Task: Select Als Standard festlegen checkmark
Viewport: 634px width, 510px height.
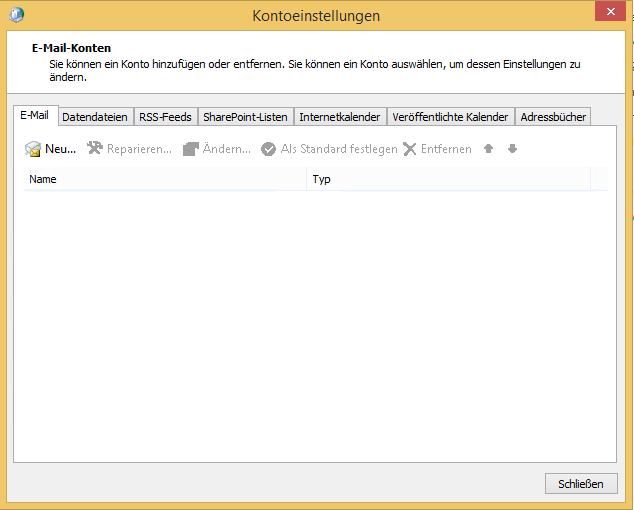Action: [268, 149]
